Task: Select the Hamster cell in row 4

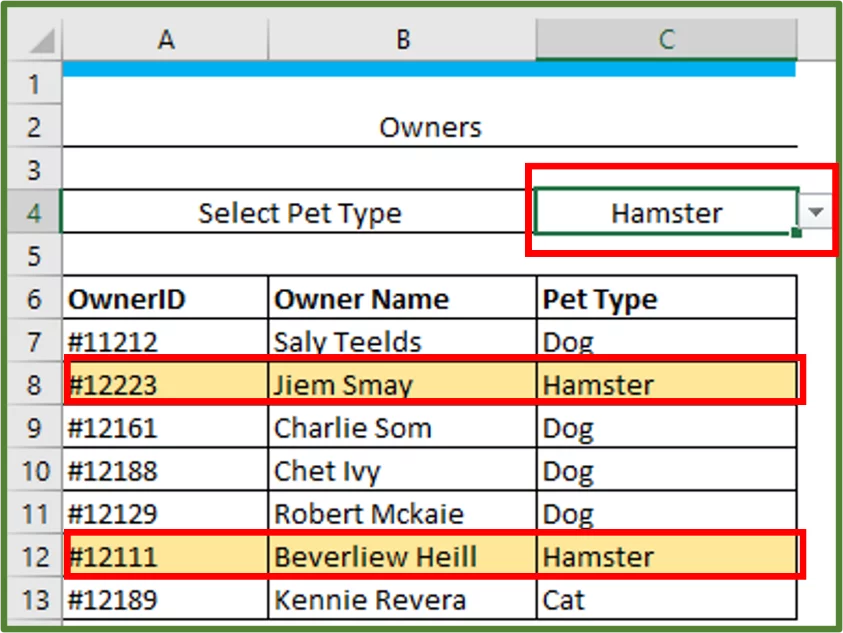Action: pos(666,212)
